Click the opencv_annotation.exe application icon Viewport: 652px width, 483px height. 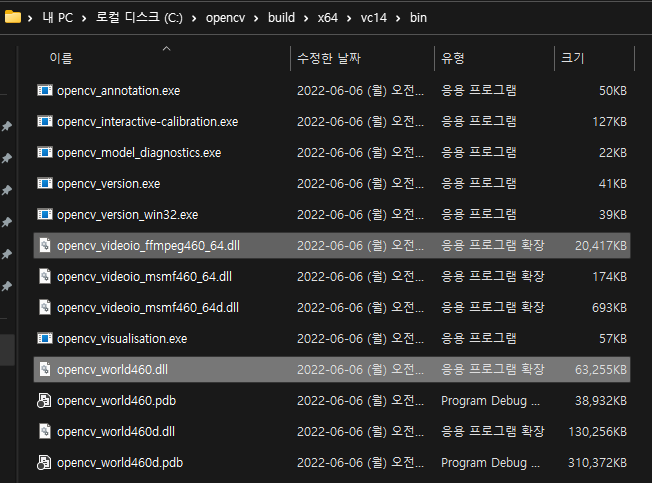point(44,90)
